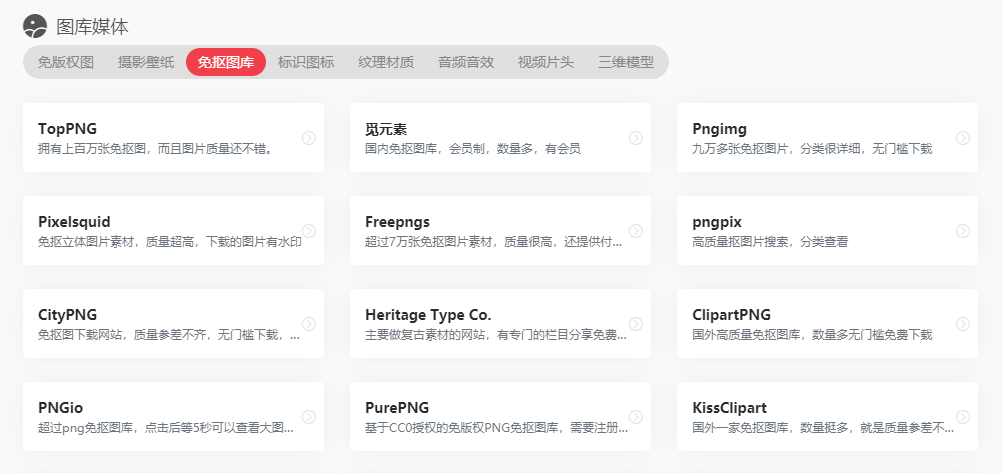Open the 音频音效 tab
The width and height of the screenshot is (1003, 473).
pyautogui.click(x=466, y=62)
